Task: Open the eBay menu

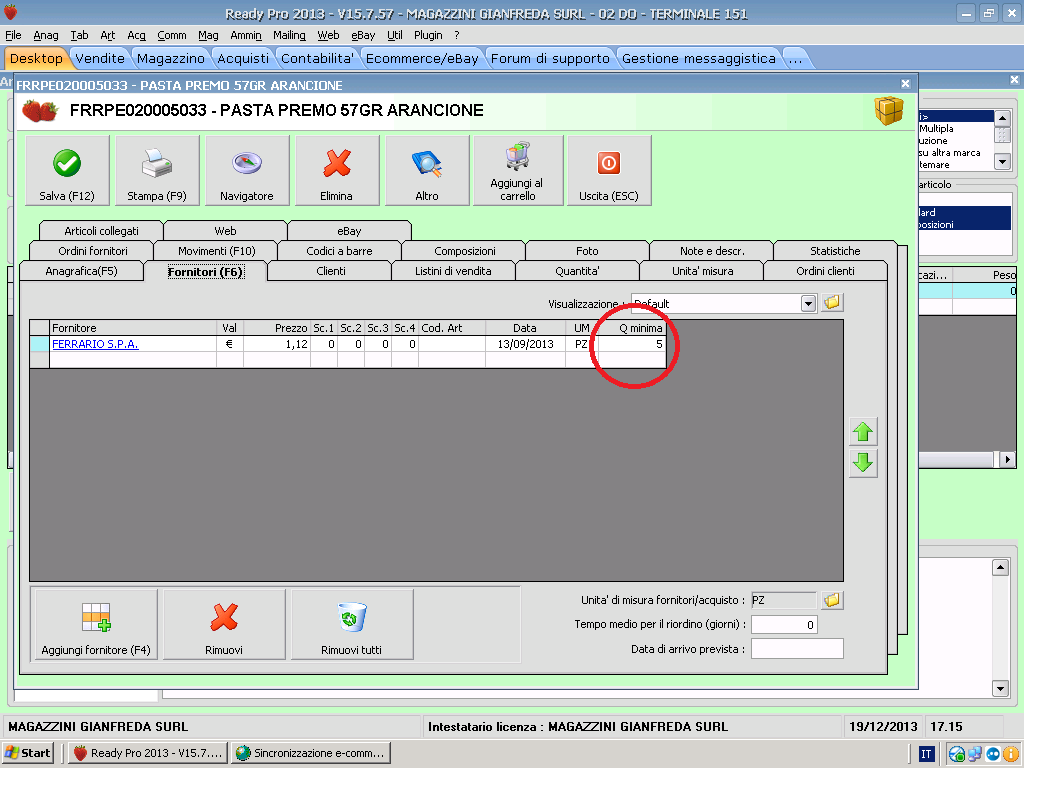Action: tap(363, 35)
